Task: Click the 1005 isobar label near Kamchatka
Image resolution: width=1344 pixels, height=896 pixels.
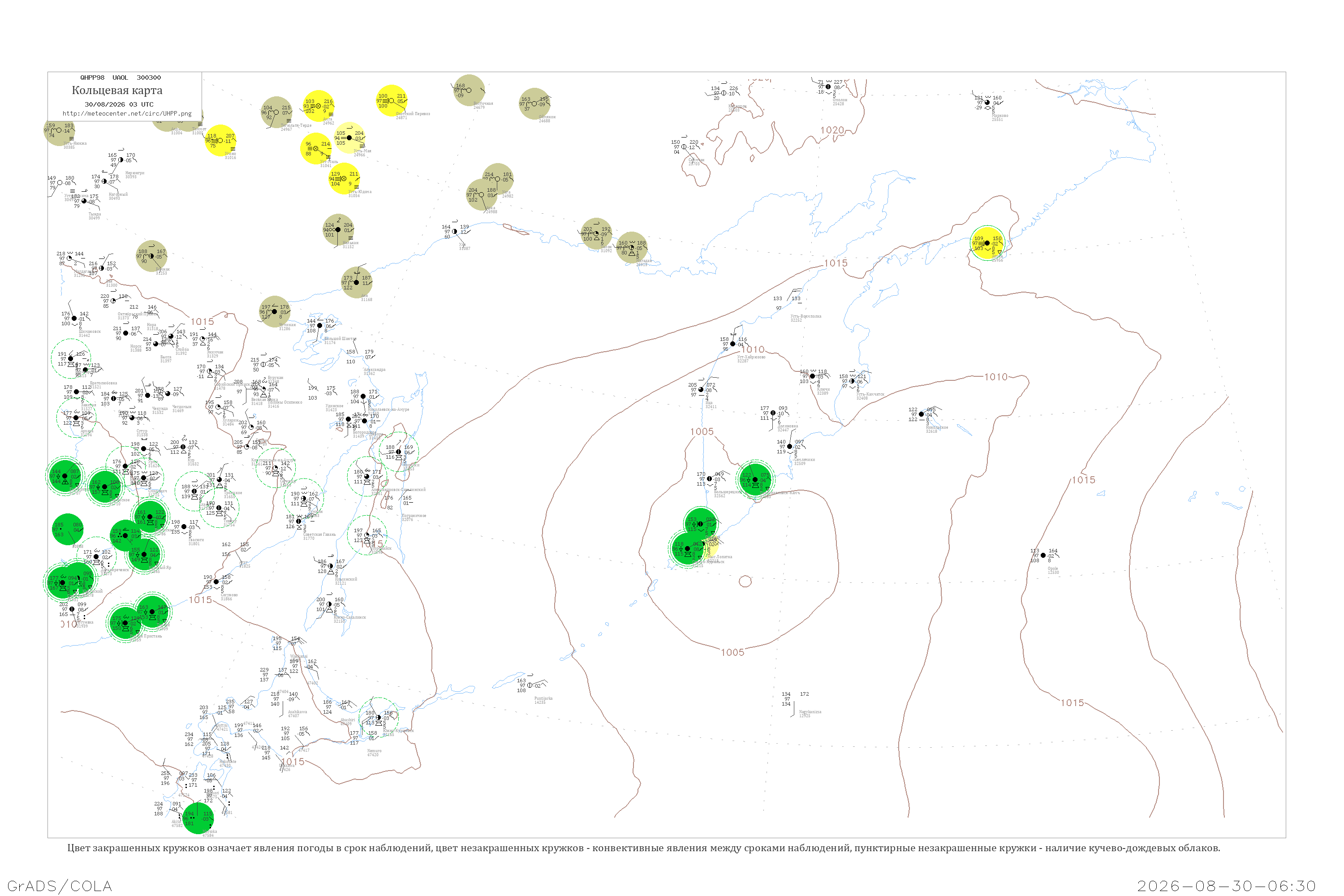Action: [x=702, y=432]
